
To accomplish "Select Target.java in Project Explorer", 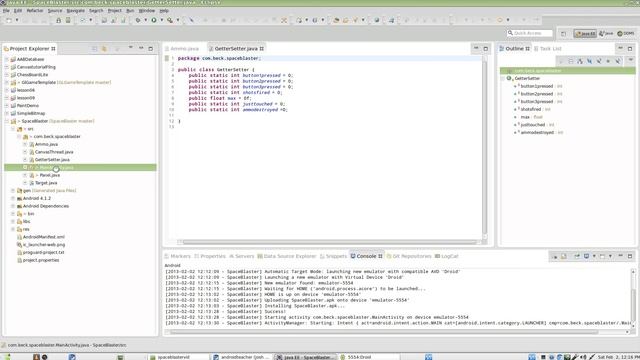I will click(x=46, y=183).
